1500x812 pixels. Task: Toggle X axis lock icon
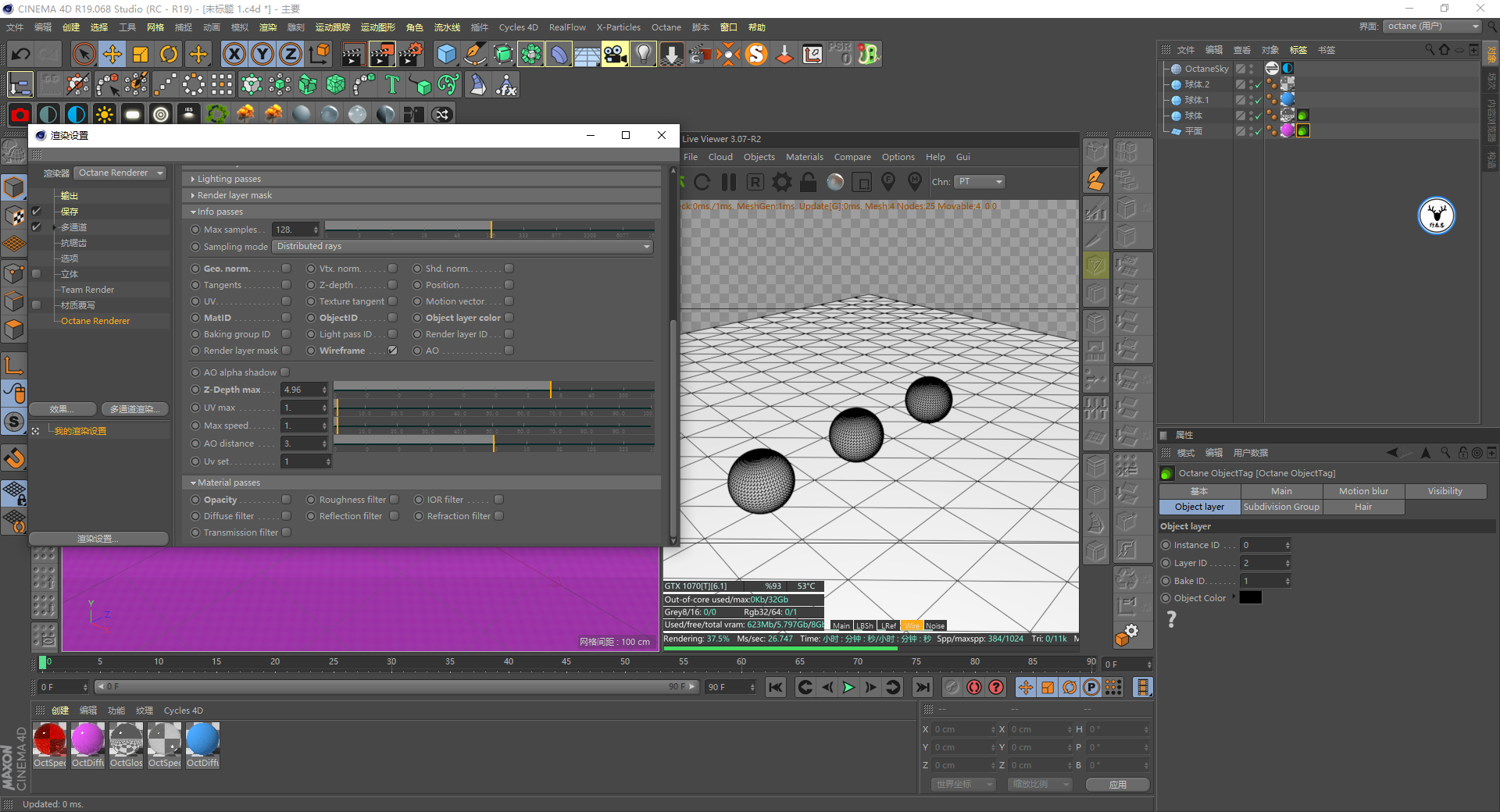tap(234, 55)
